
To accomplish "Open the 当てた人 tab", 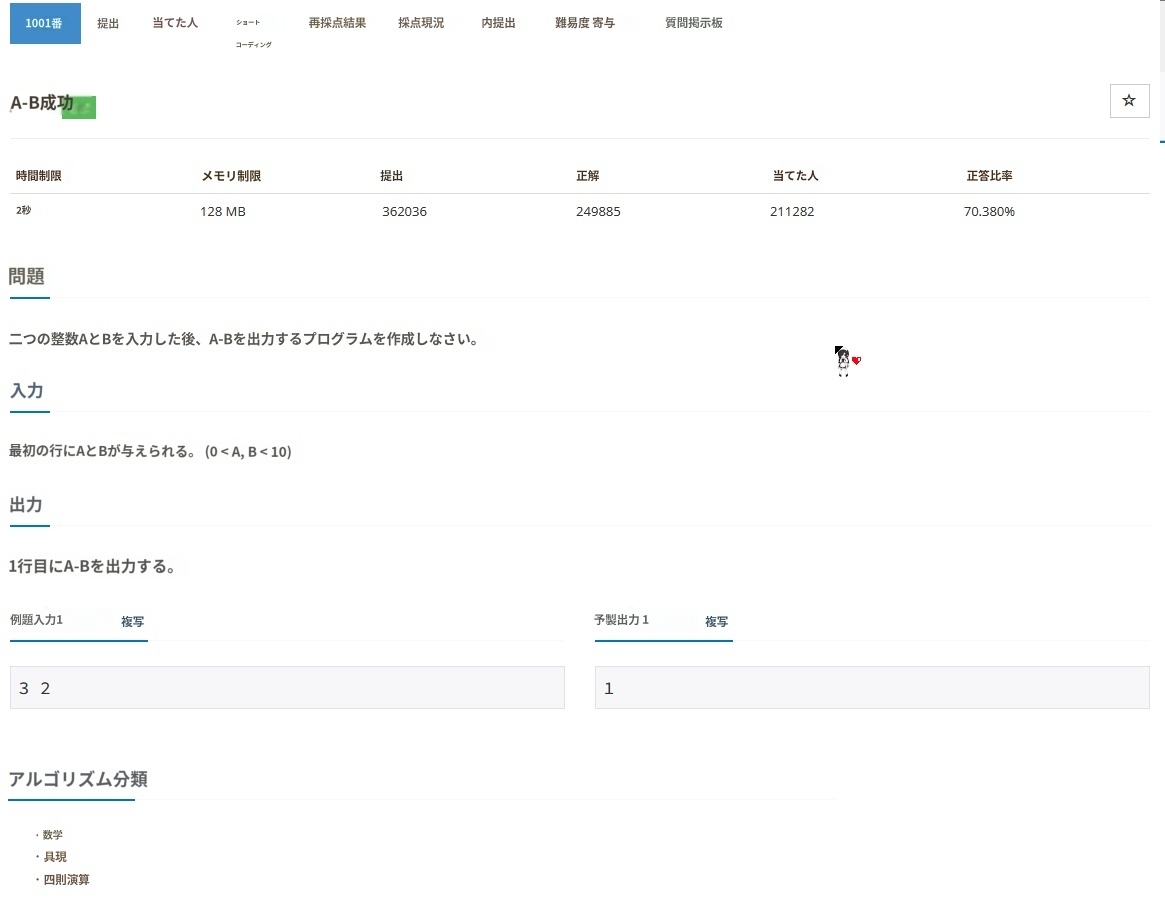I will (x=175, y=23).
